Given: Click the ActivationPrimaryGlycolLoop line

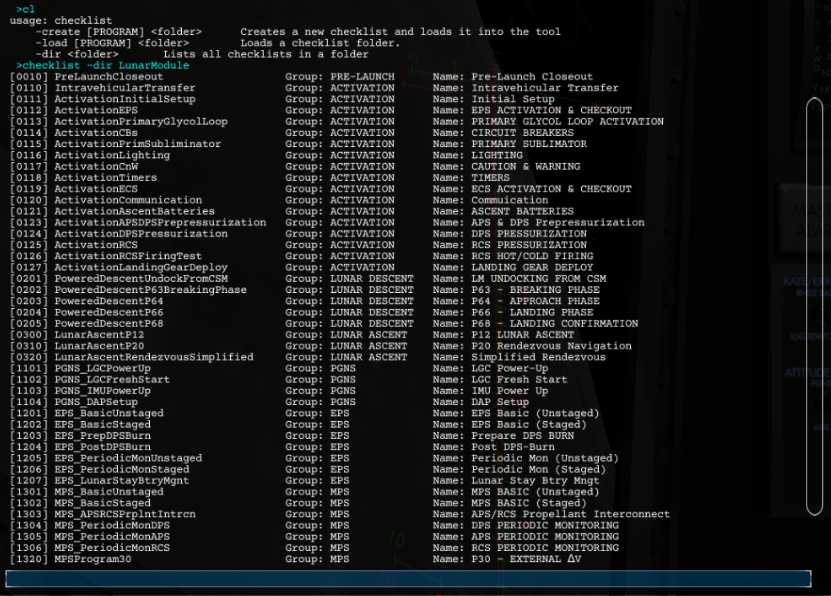Looking at the screenshot, I should coord(141,122).
